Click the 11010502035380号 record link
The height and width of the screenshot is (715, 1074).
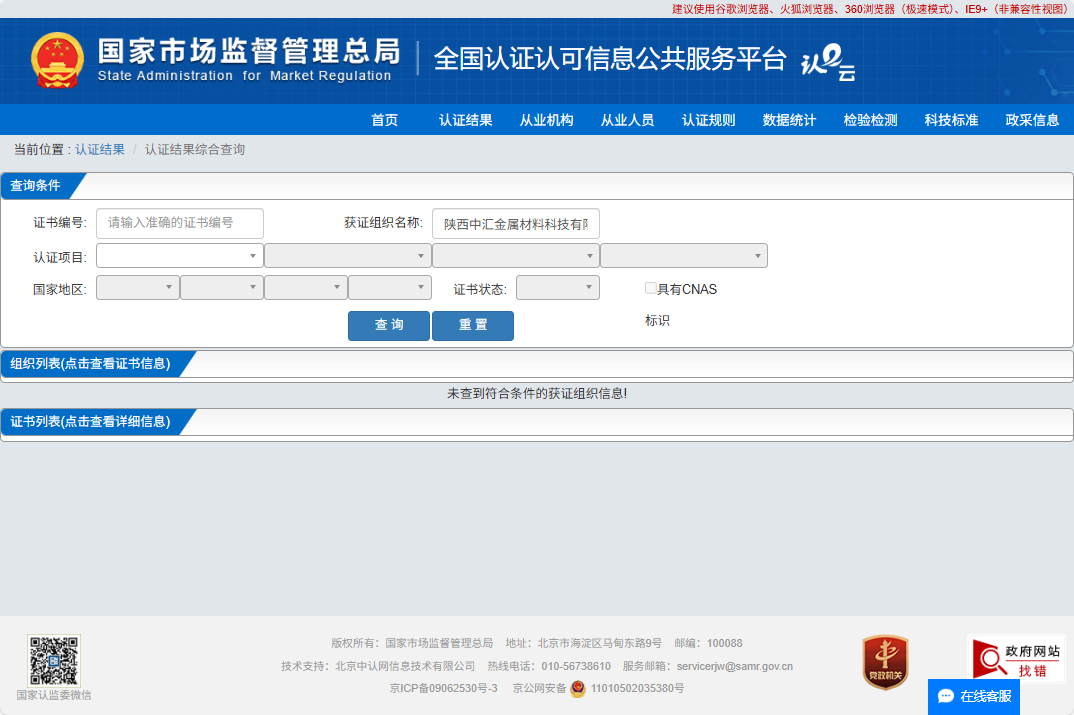point(638,688)
